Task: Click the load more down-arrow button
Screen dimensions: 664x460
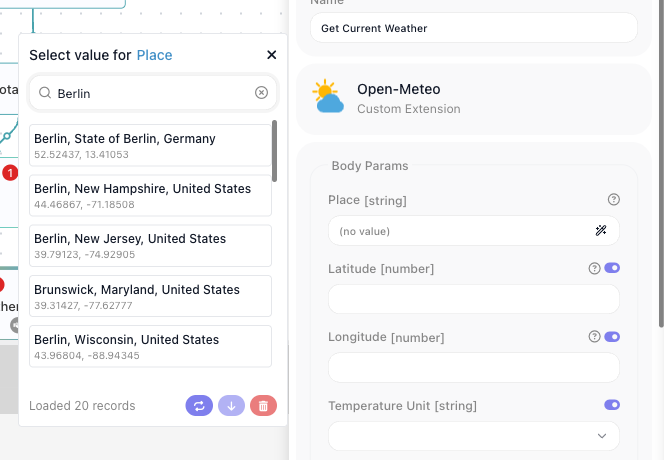Action: [231, 406]
